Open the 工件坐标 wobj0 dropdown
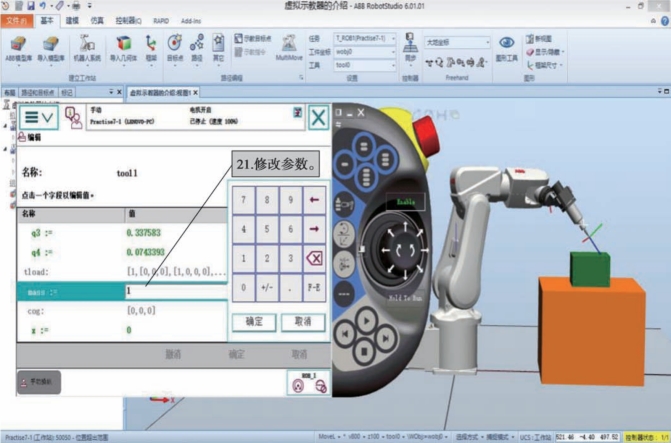This screenshot has width=671, height=443. 365,52
